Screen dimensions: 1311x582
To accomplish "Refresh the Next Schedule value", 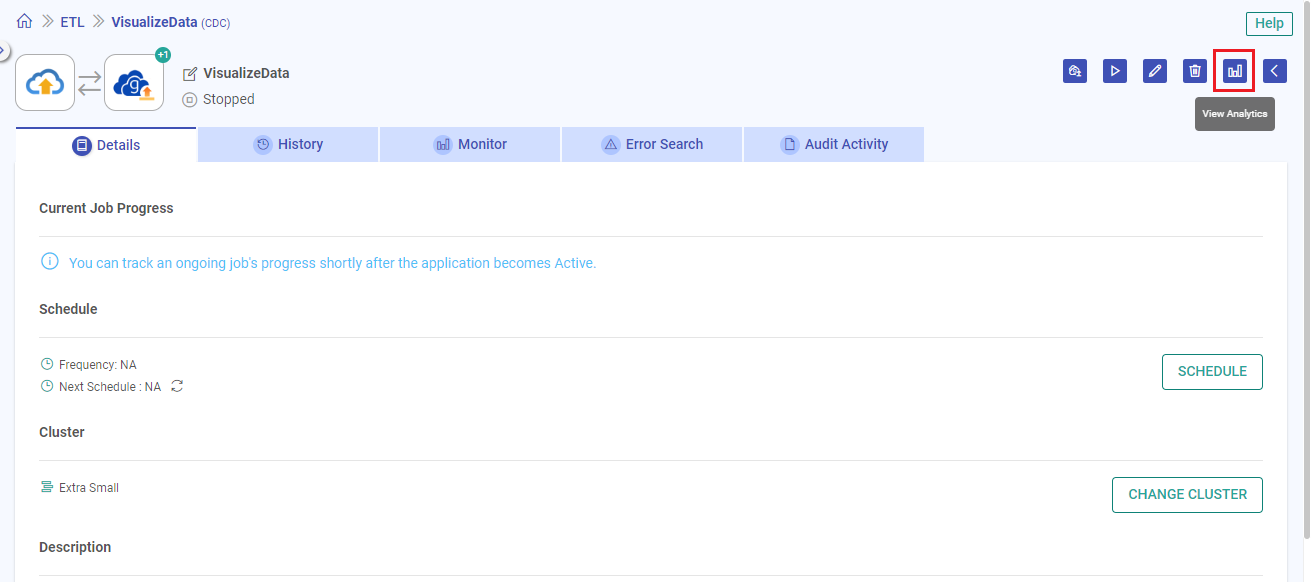I will coord(177,386).
